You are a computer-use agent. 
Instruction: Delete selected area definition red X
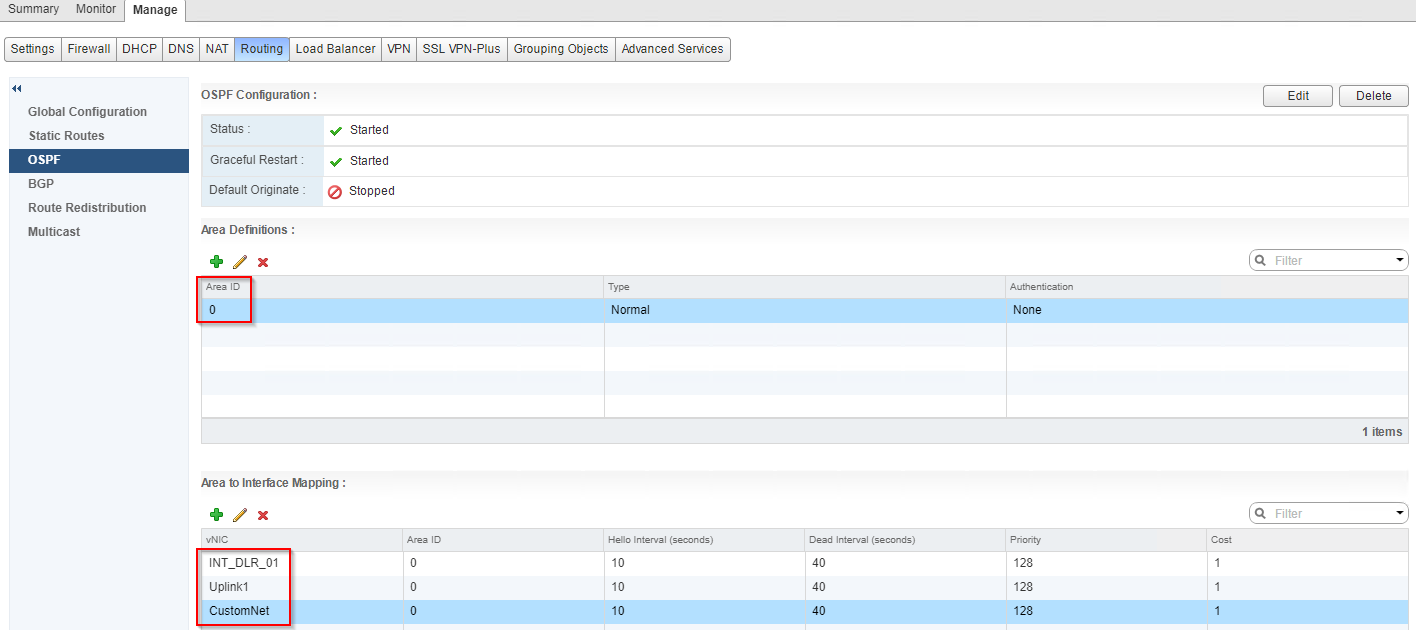(263, 262)
